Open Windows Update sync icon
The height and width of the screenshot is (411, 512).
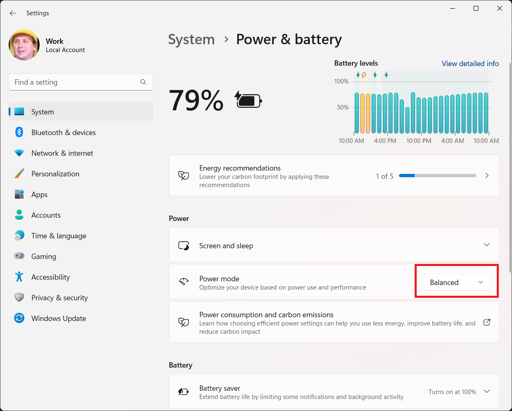pyautogui.click(x=19, y=318)
